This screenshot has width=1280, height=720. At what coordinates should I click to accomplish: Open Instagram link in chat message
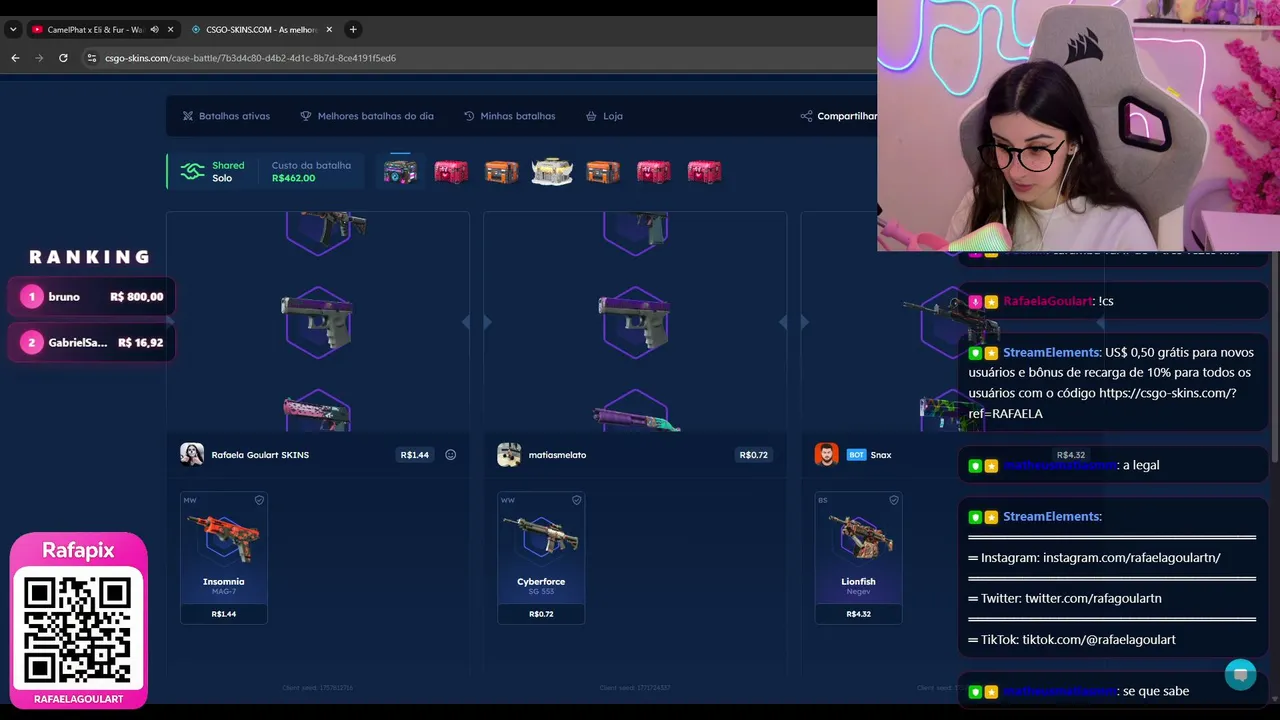click(1131, 558)
